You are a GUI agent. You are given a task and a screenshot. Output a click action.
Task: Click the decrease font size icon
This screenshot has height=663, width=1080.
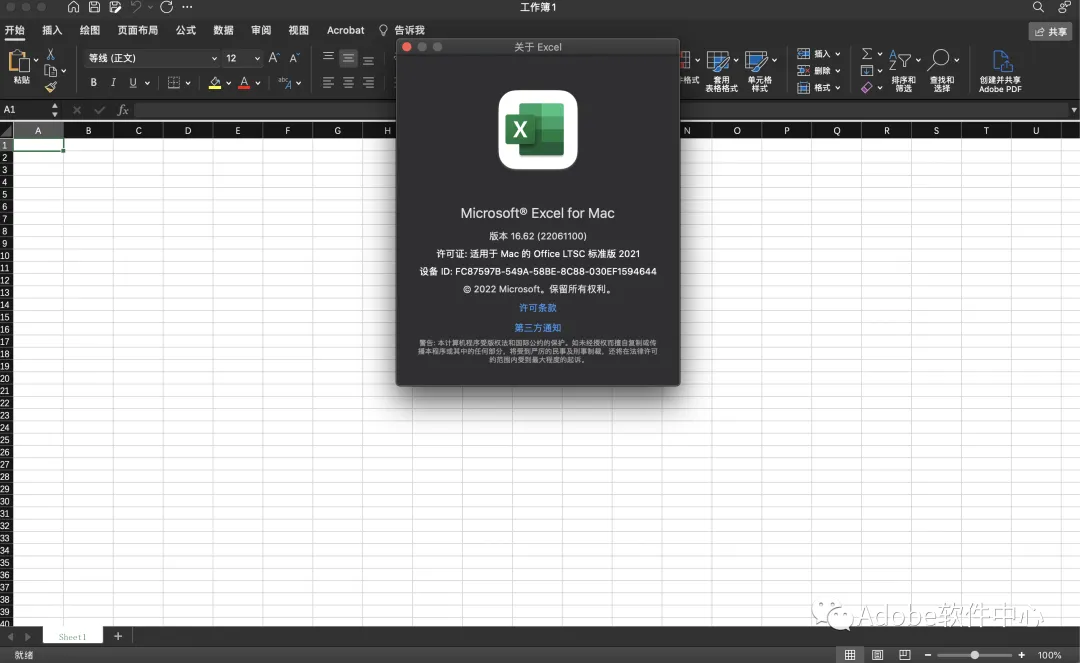(x=294, y=58)
